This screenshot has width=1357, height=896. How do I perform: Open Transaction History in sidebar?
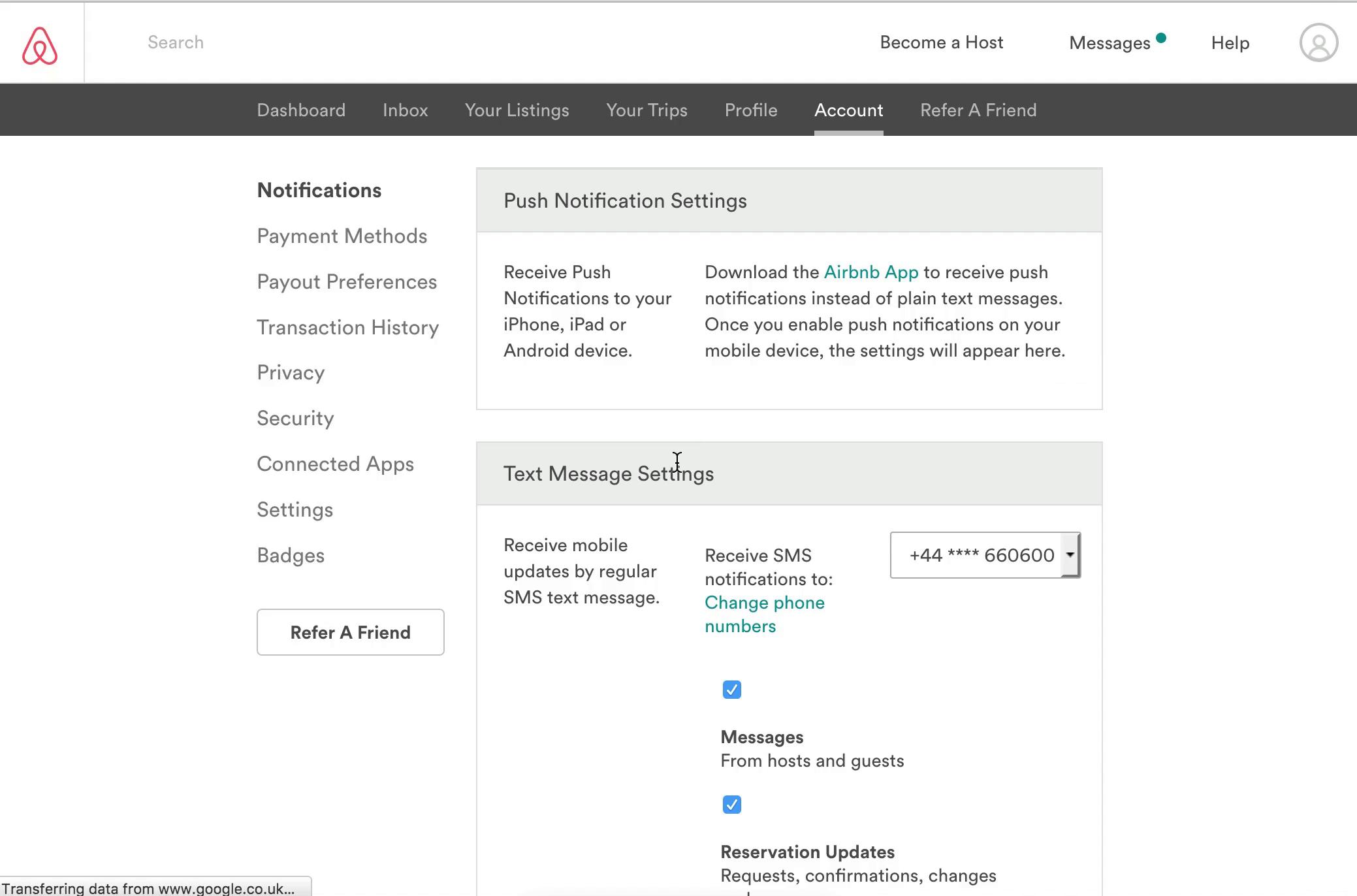pos(347,328)
